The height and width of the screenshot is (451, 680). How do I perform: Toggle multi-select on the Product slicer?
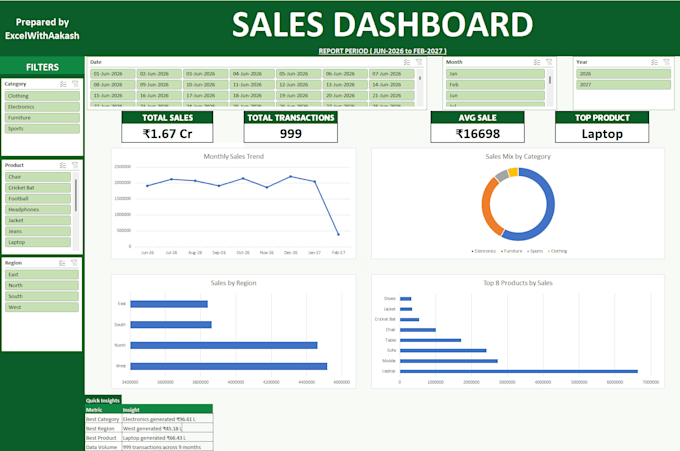(63, 165)
